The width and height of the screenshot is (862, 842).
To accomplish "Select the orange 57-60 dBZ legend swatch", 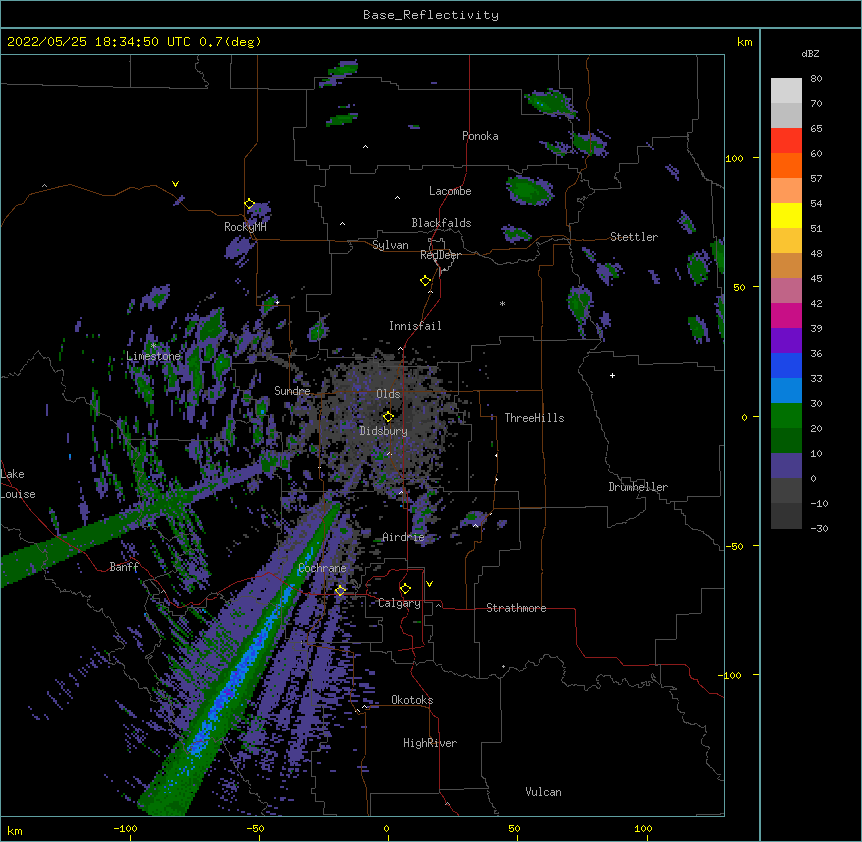I will [x=786, y=165].
